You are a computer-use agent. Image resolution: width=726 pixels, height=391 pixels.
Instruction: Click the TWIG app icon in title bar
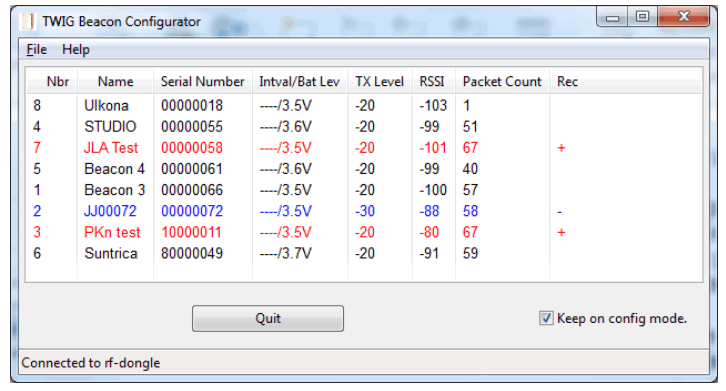[27, 21]
